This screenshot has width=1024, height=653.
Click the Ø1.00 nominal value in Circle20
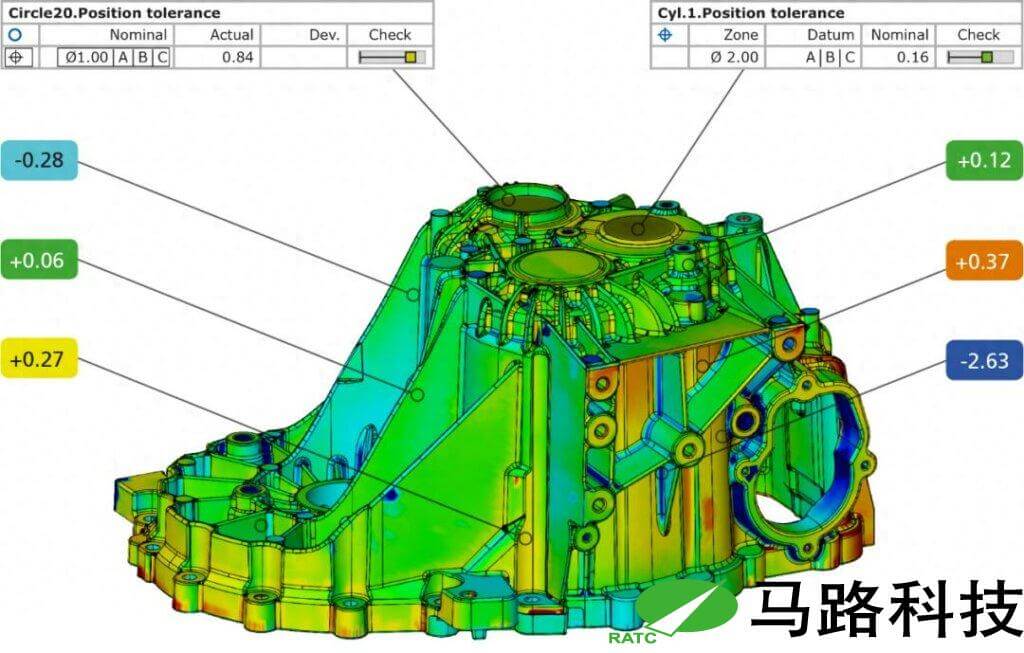[85, 57]
